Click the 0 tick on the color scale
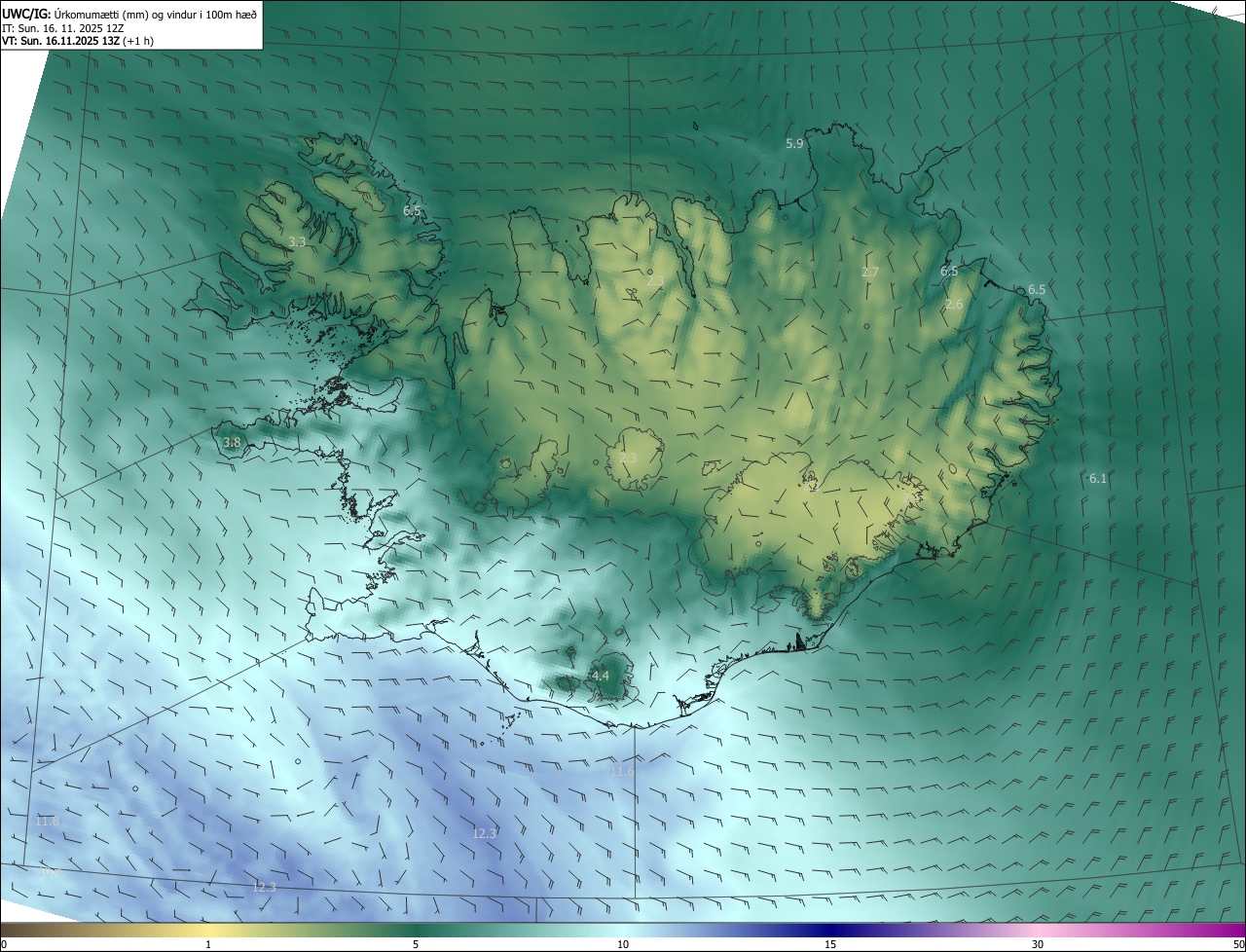The height and width of the screenshot is (952, 1246). pos(4,944)
